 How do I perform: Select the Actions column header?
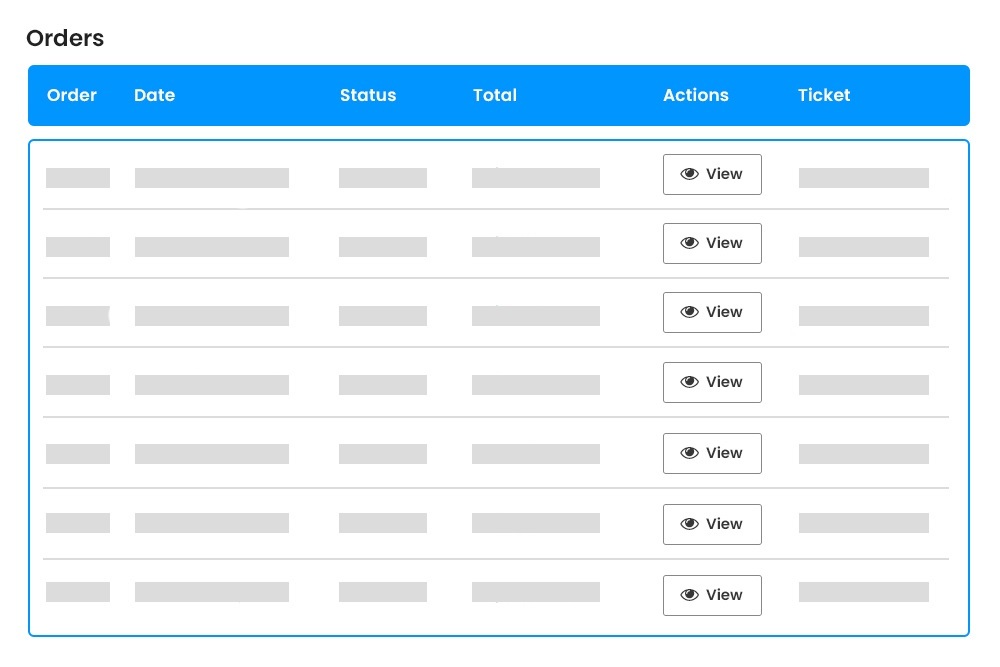click(695, 95)
